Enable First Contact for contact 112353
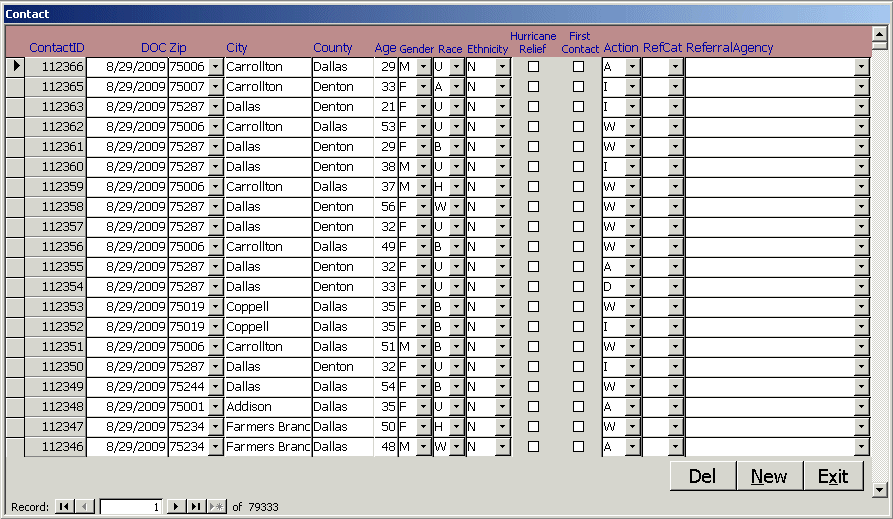The width and height of the screenshot is (893, 519). tap(578, 307)
